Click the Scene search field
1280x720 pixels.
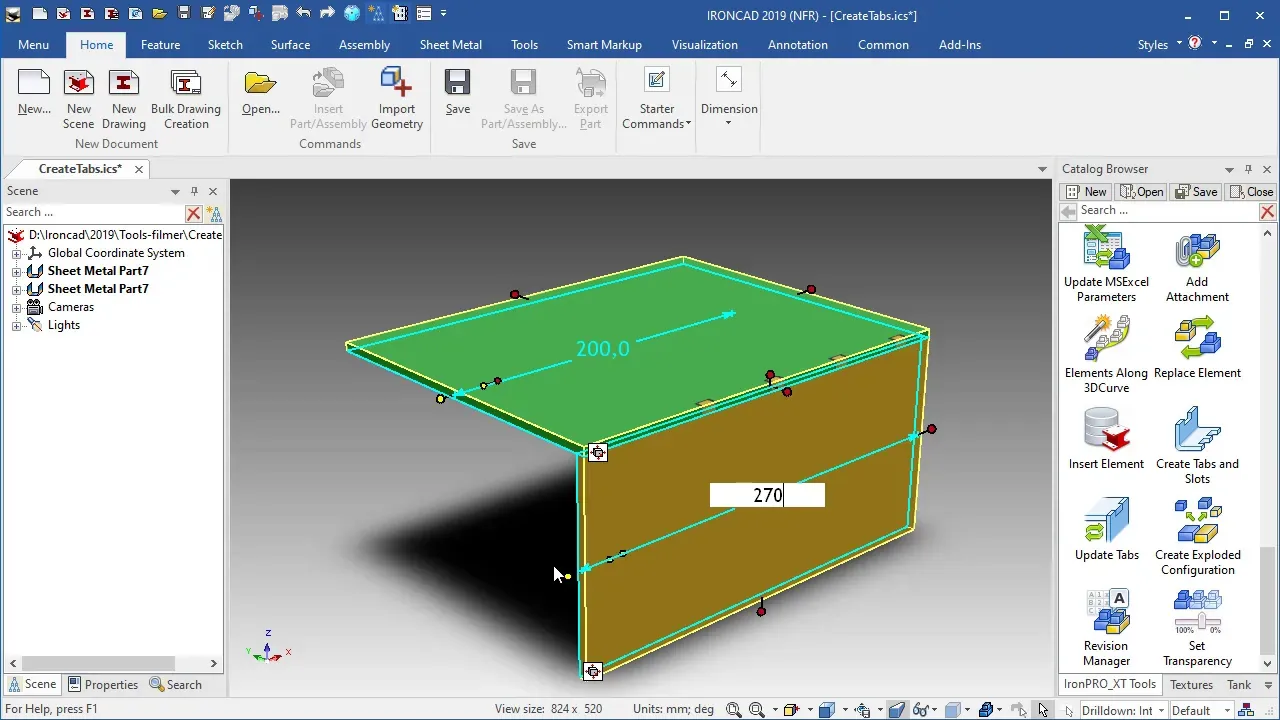[x=94, y=213]
